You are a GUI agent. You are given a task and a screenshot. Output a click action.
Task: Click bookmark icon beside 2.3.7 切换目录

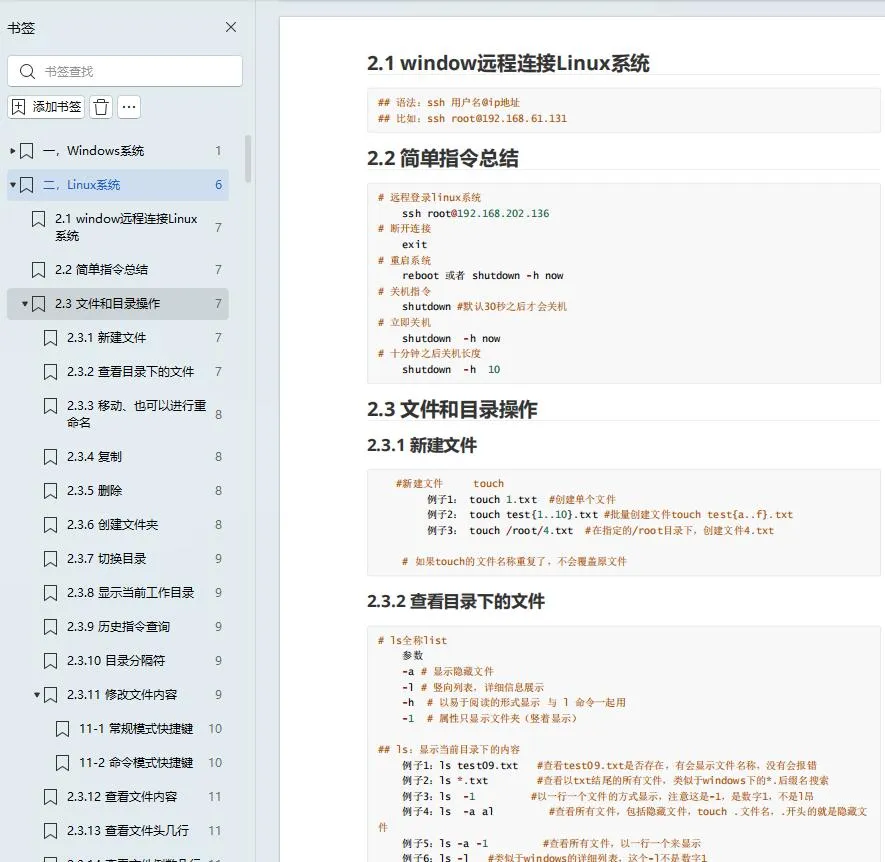[x=50, y=558]
